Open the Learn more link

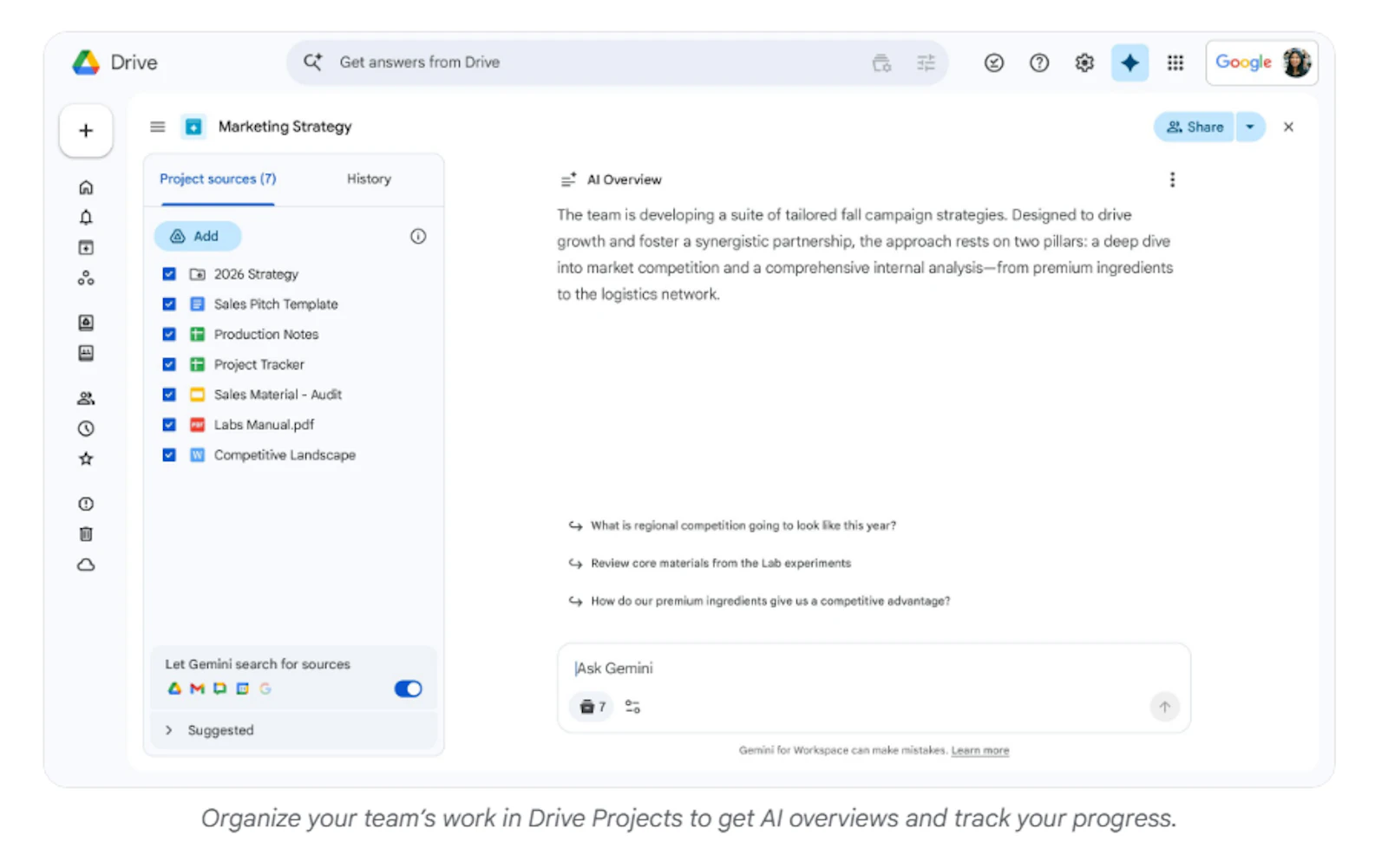coord(979,750)
